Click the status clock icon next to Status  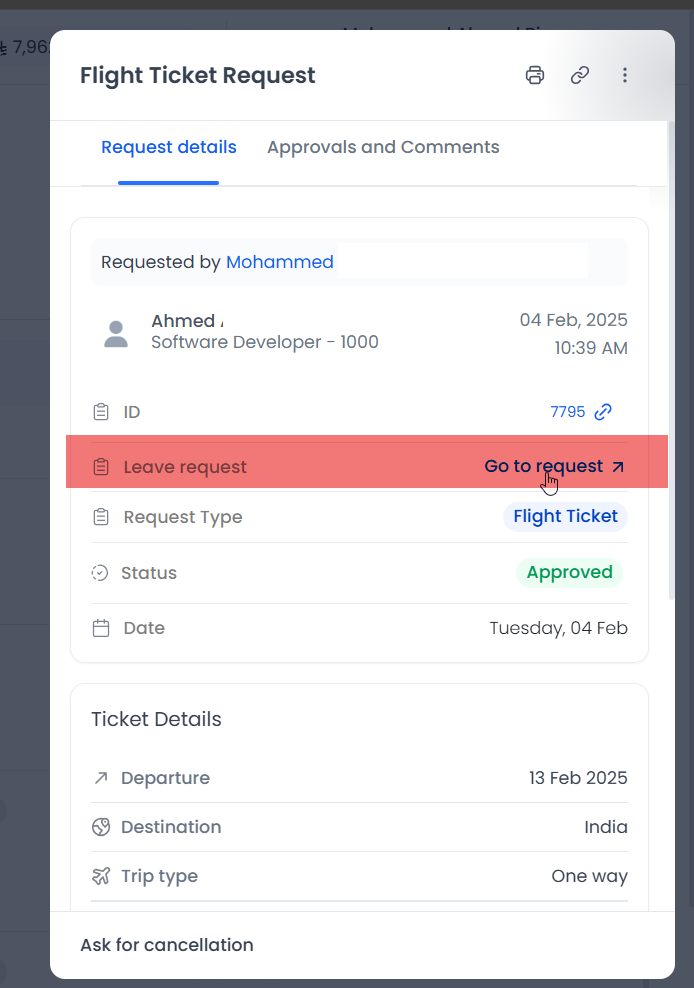[x=100, y=572]
